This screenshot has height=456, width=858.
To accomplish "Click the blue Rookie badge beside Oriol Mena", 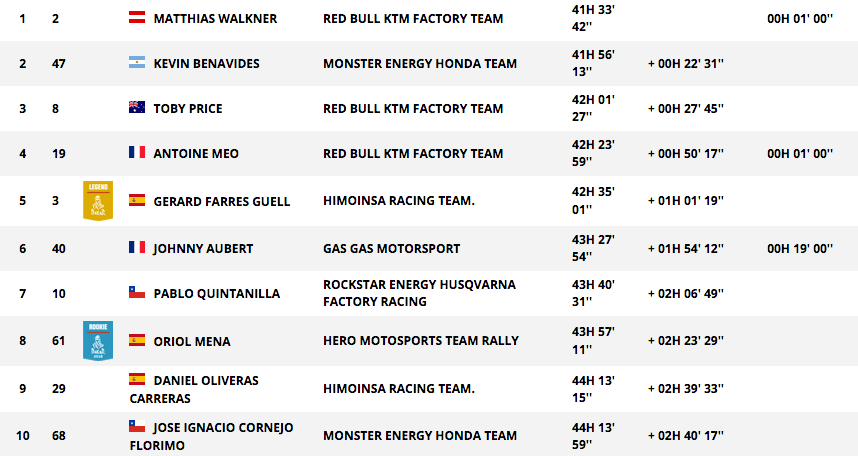I will click(x=98, y=340).
